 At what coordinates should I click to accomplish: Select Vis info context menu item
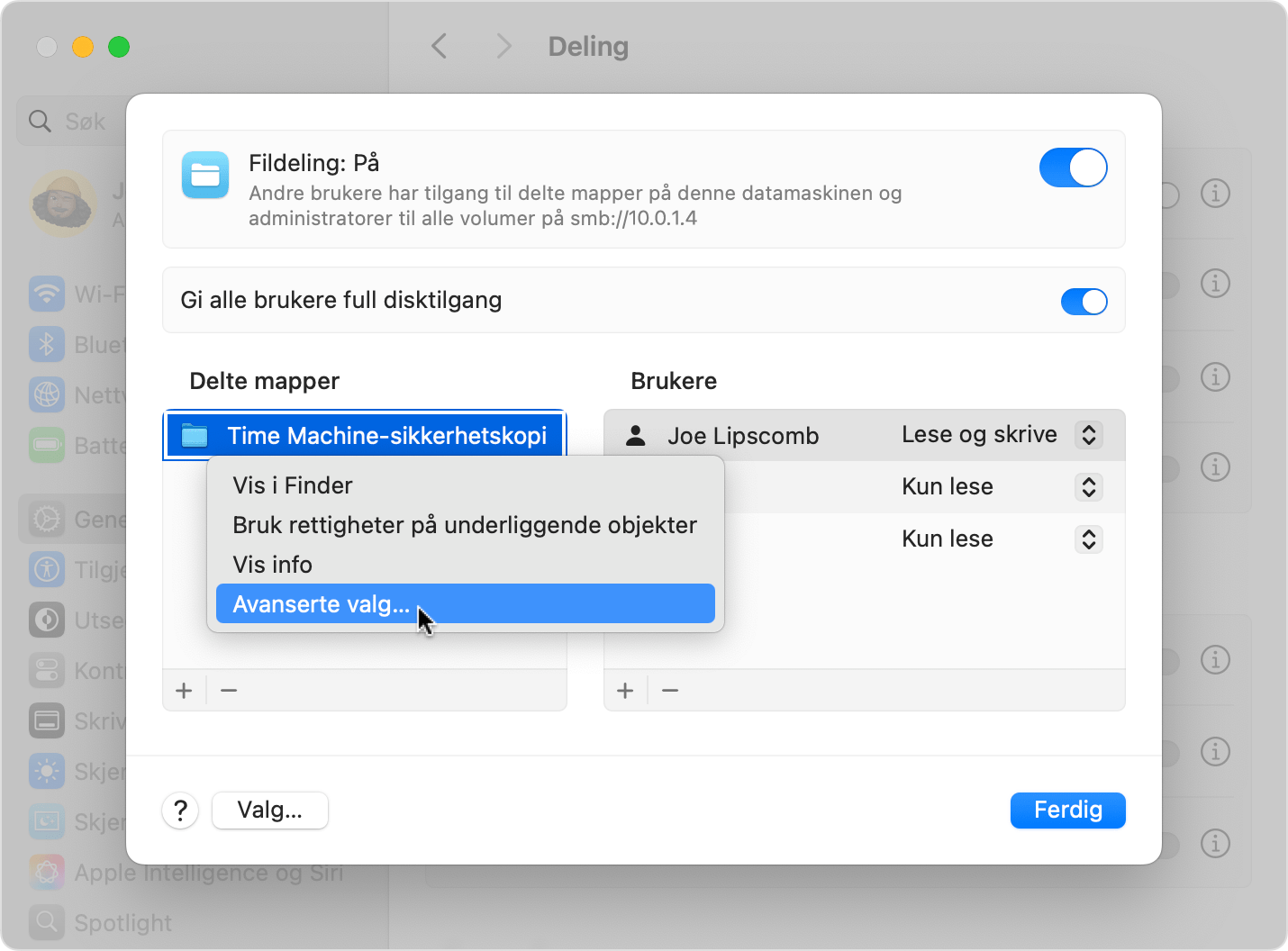pyautogui.click(x=465, y=565)
